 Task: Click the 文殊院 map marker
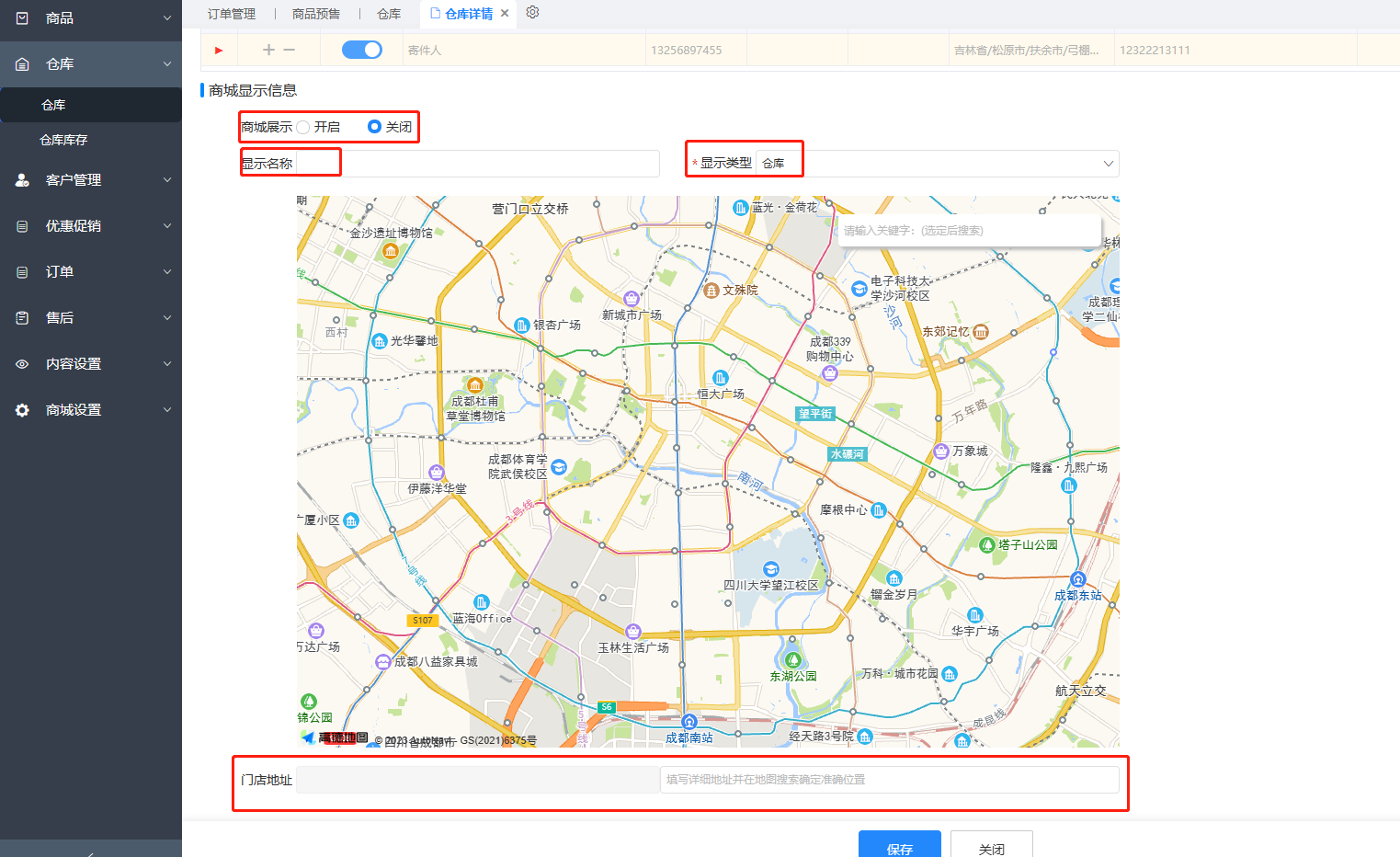point(711,291)
